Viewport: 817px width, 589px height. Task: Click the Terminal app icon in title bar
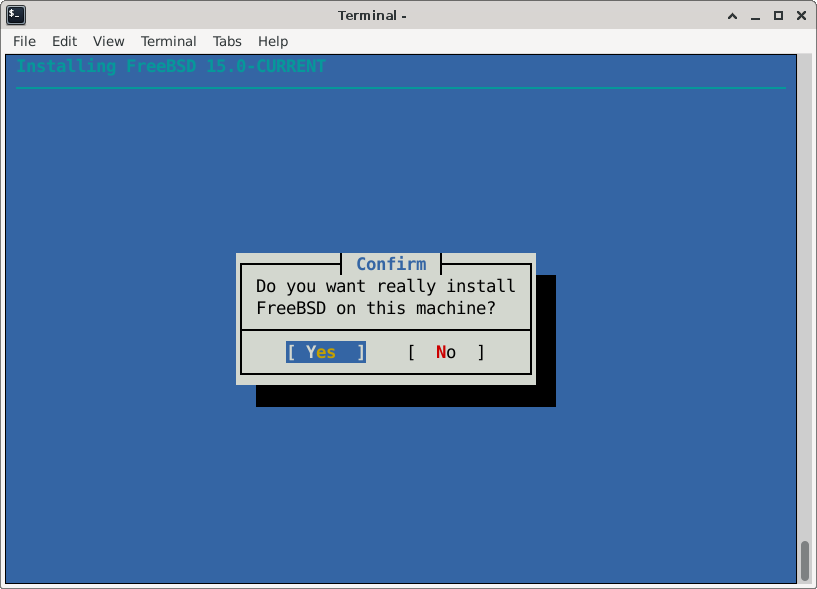16,15
